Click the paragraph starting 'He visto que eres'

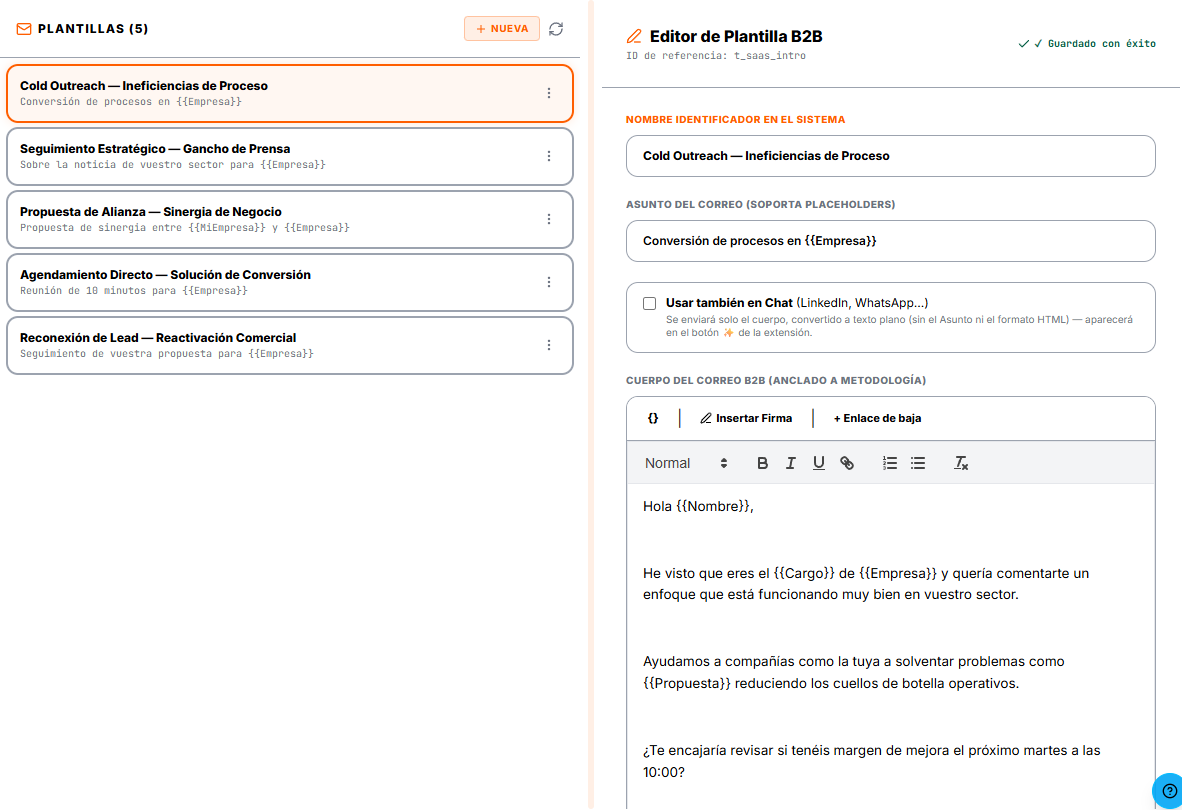(x=866, y=584)
